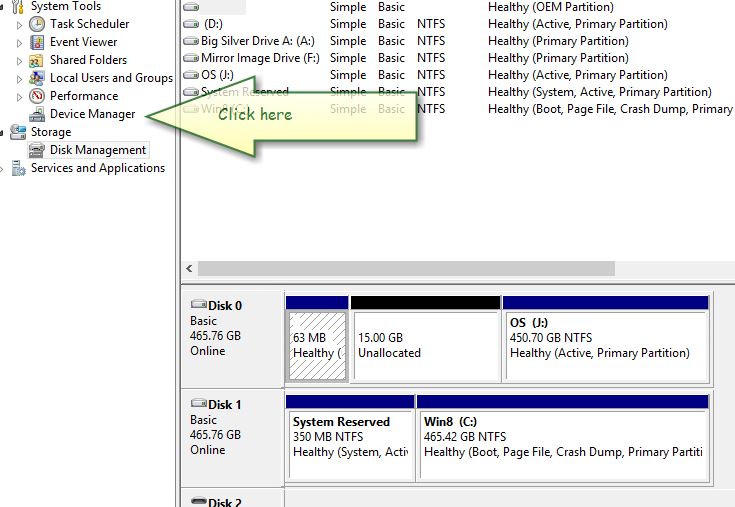The width and height of the screenshot is (735, 507).
Task: Select the 63 MB hatched partition on Disk 0
Action: coord(317,345)
